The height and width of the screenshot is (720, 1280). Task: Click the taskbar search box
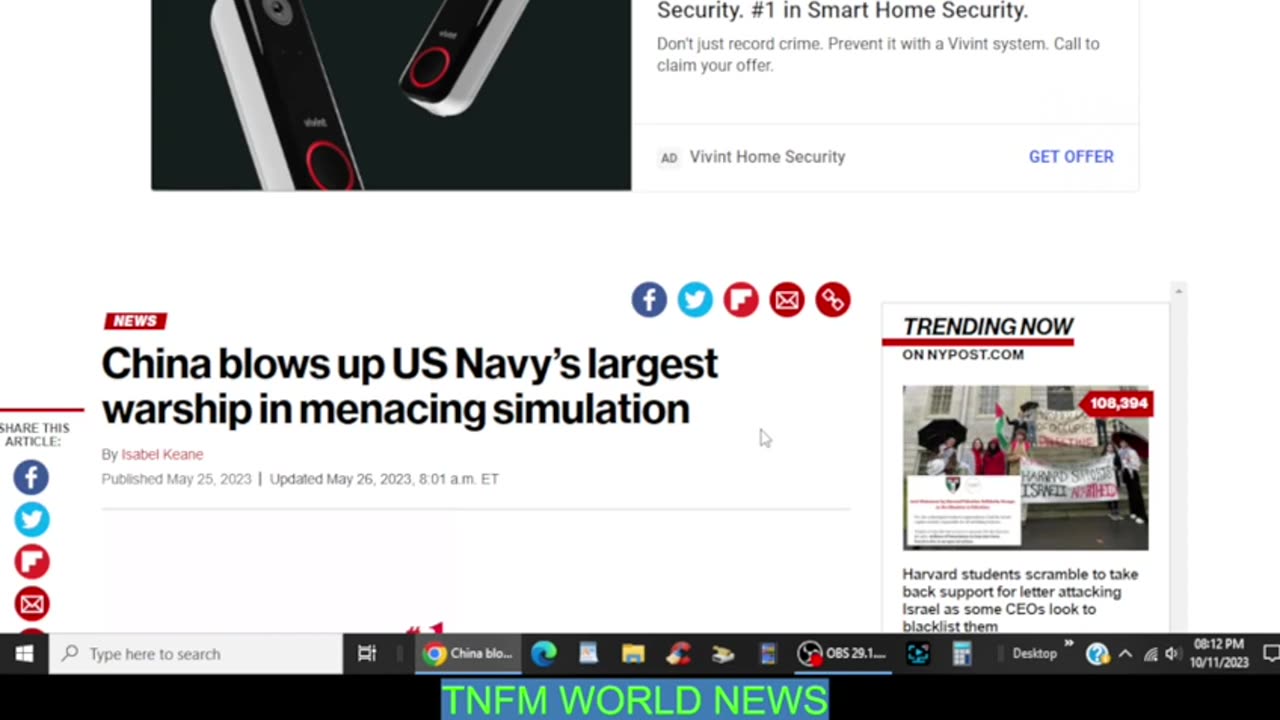point(196,654)
